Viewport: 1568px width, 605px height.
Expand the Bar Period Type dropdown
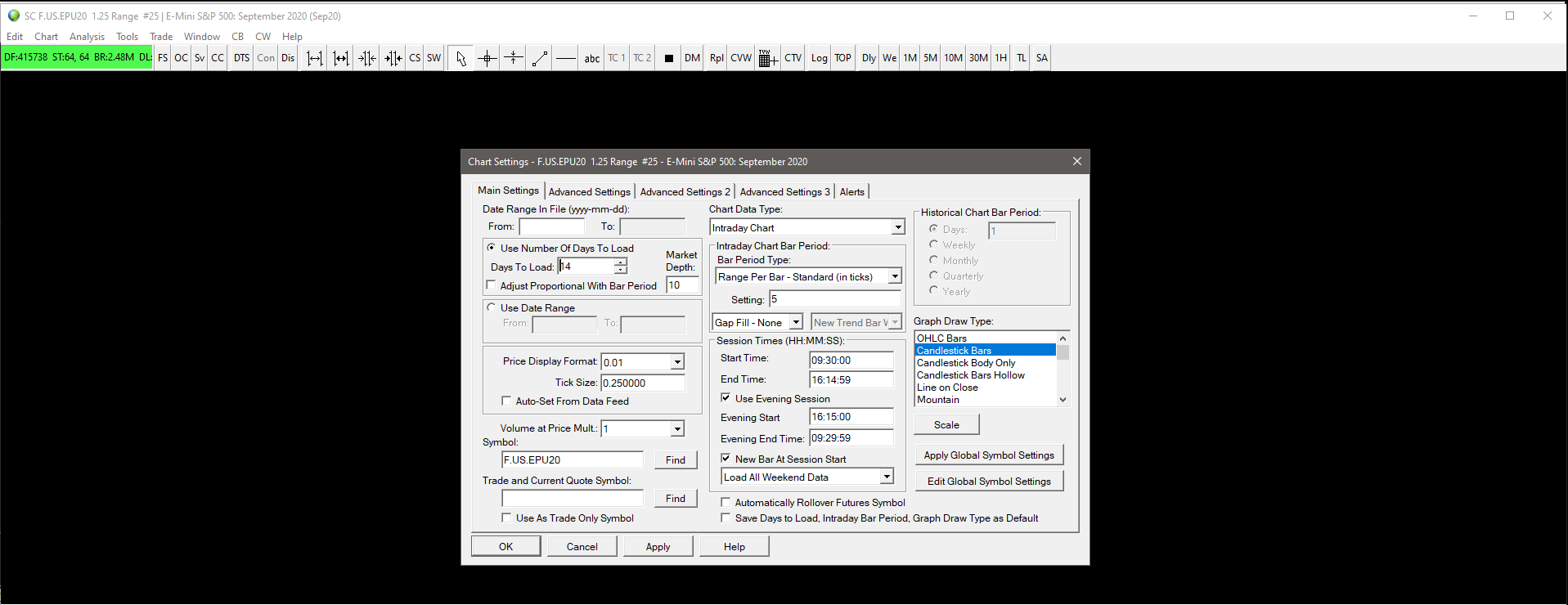(x=894, y=277)
